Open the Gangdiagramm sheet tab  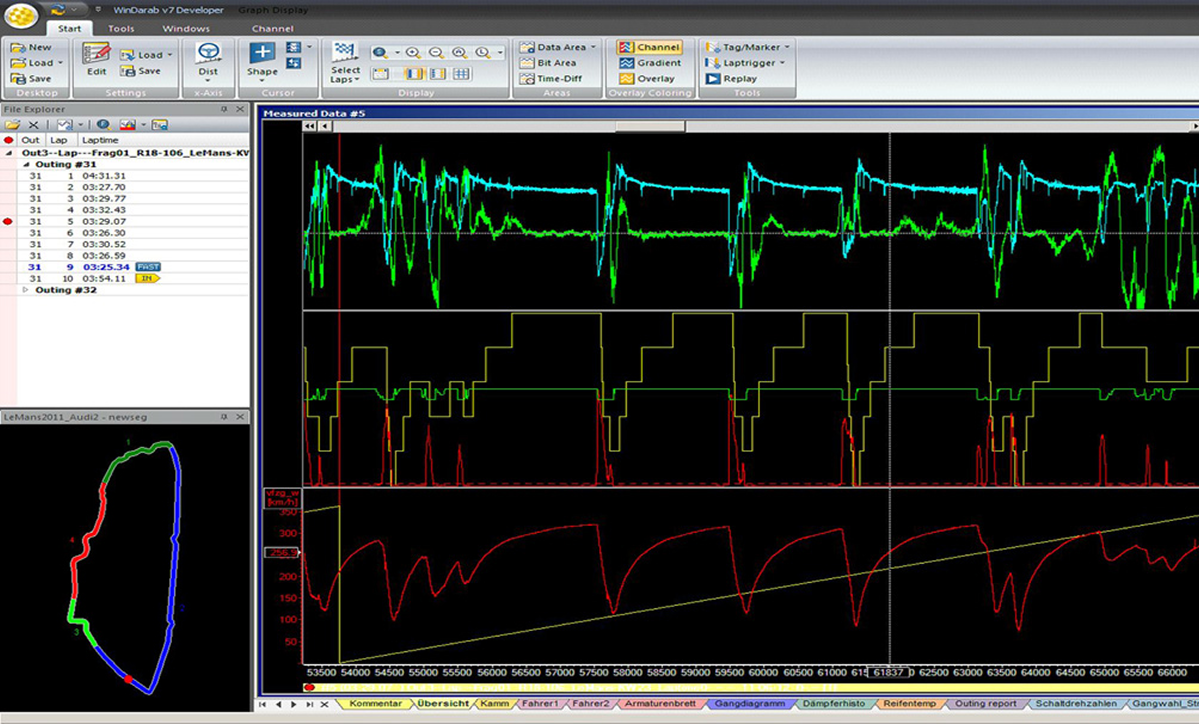(x=750, y=704)
